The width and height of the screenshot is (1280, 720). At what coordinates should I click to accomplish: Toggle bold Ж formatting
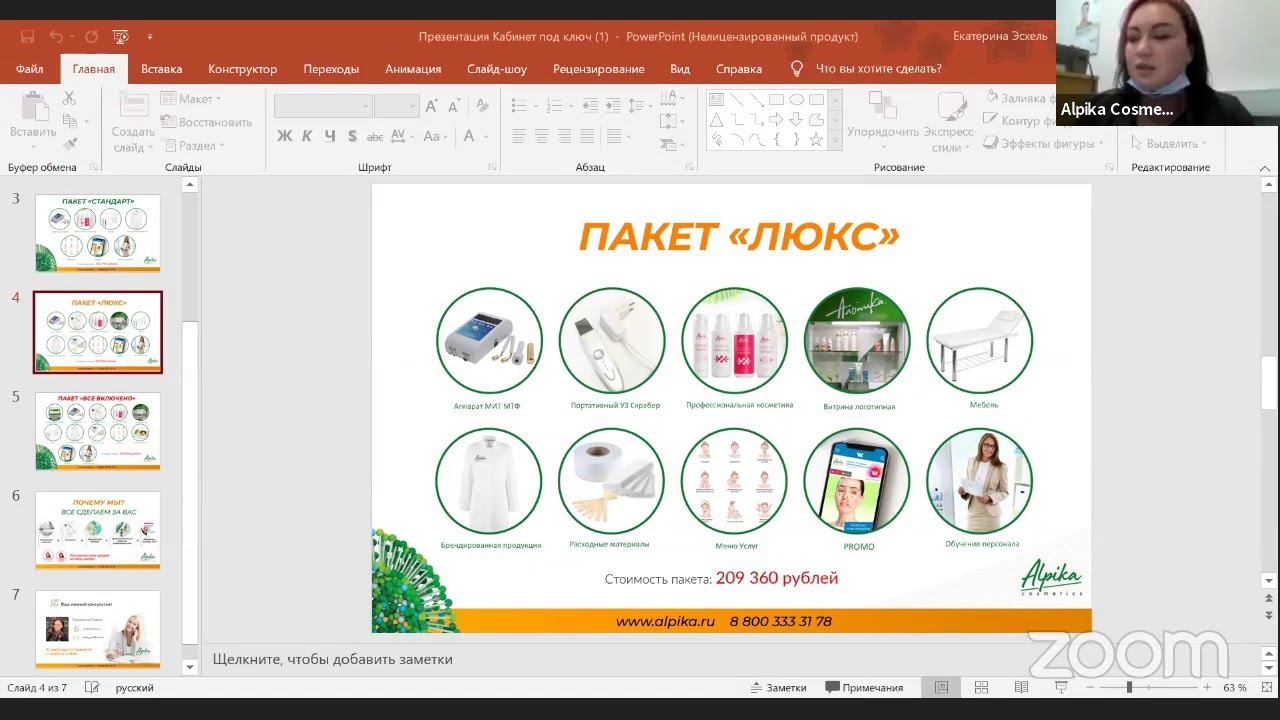[x=285, y=136]
